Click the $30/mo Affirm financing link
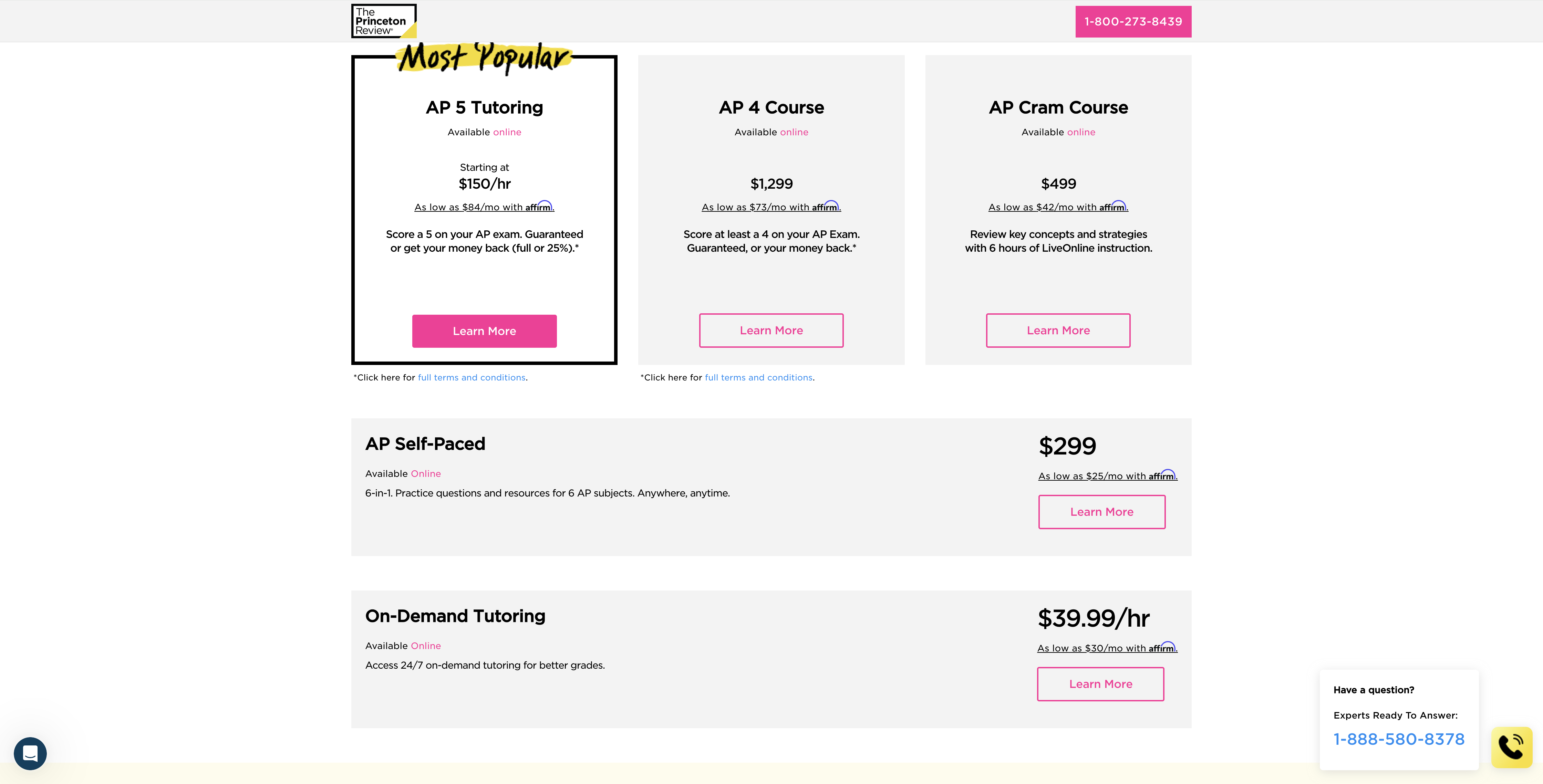Viewport: 1543px width, 784px height. click(1107, 648)
